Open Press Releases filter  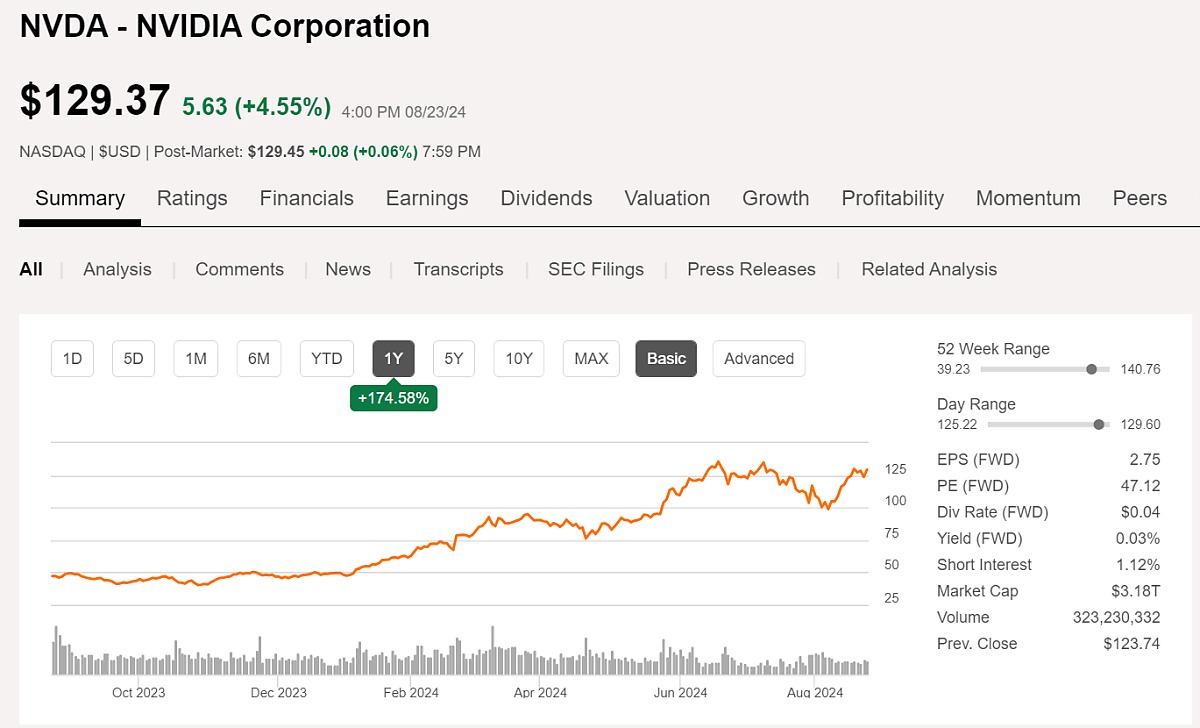[x=751, y=269]
